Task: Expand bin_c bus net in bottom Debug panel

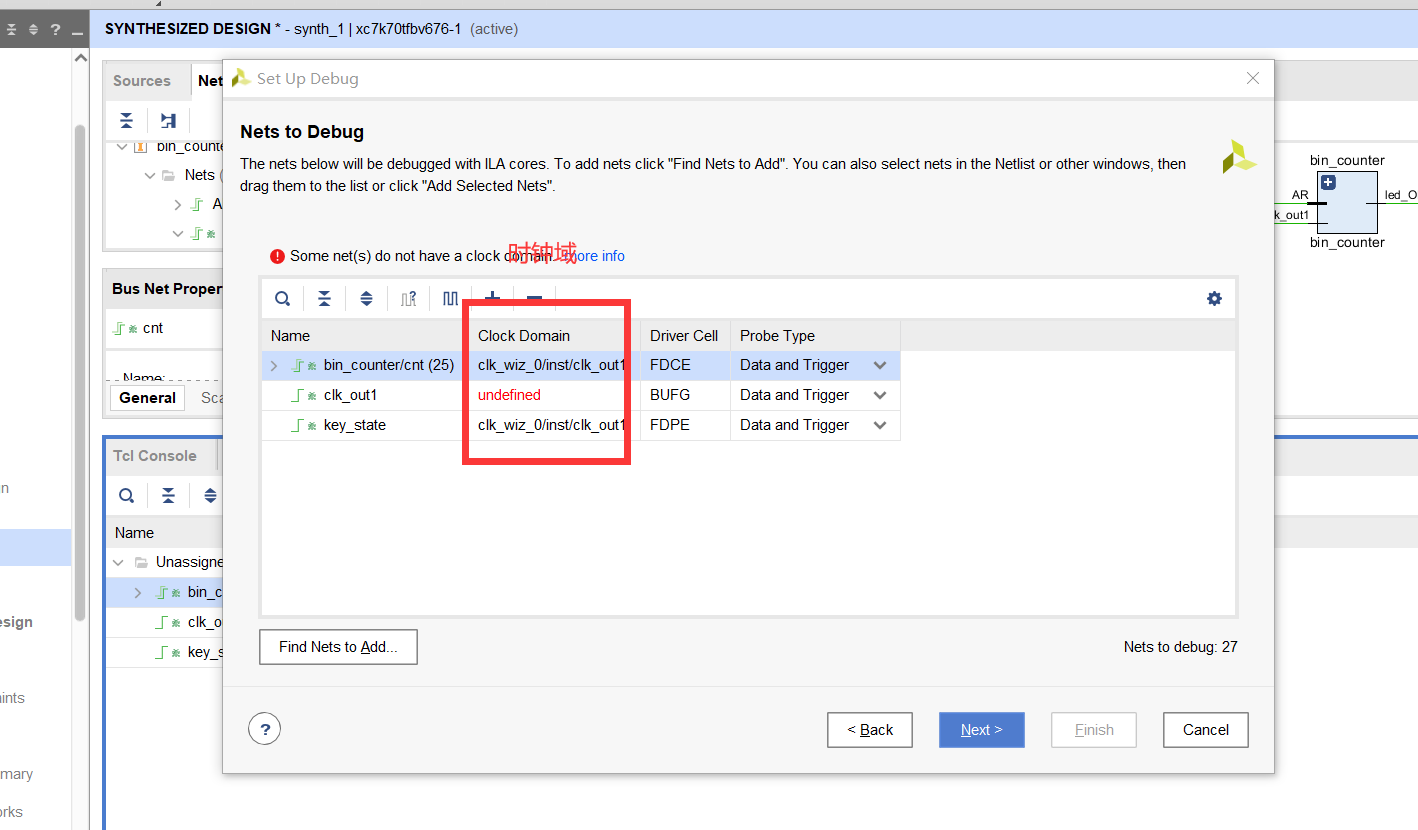Action: pos(138,592)
